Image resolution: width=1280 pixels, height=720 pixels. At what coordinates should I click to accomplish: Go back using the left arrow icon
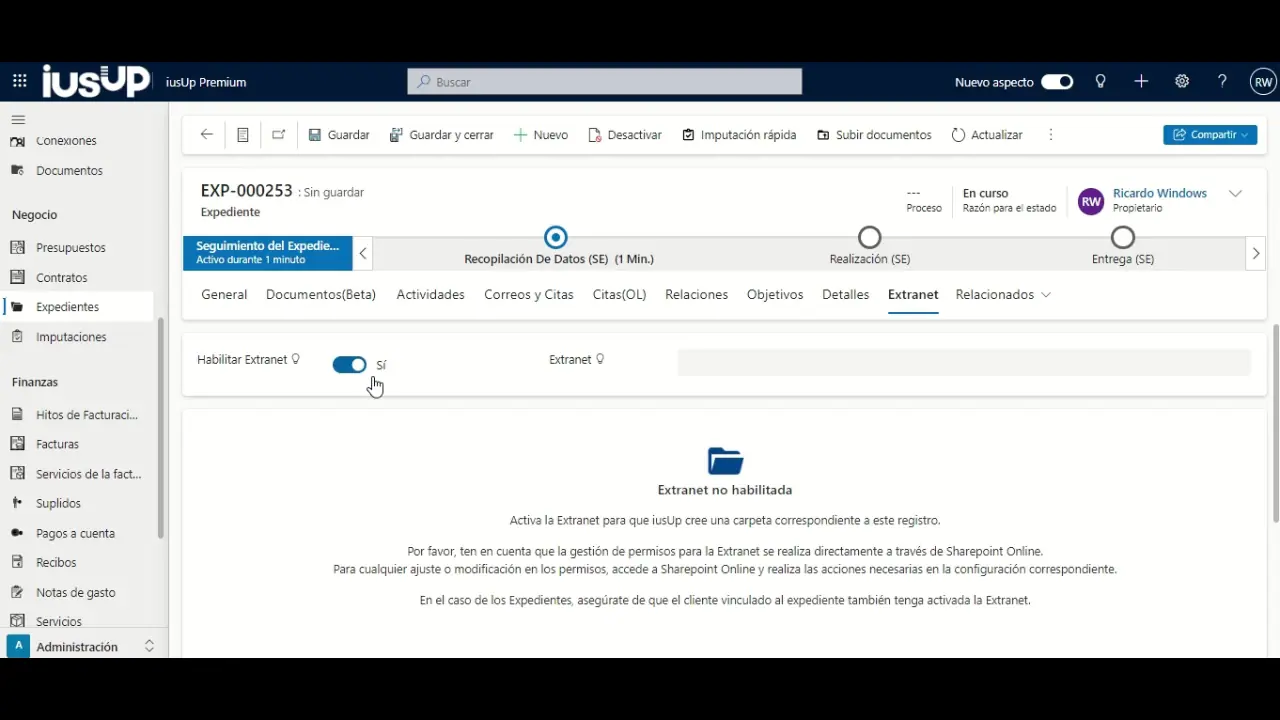207,135
